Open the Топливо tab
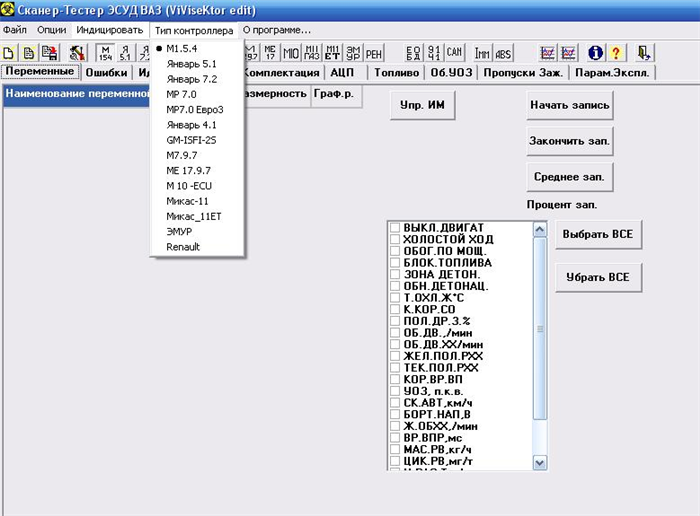 coord(396,72)
